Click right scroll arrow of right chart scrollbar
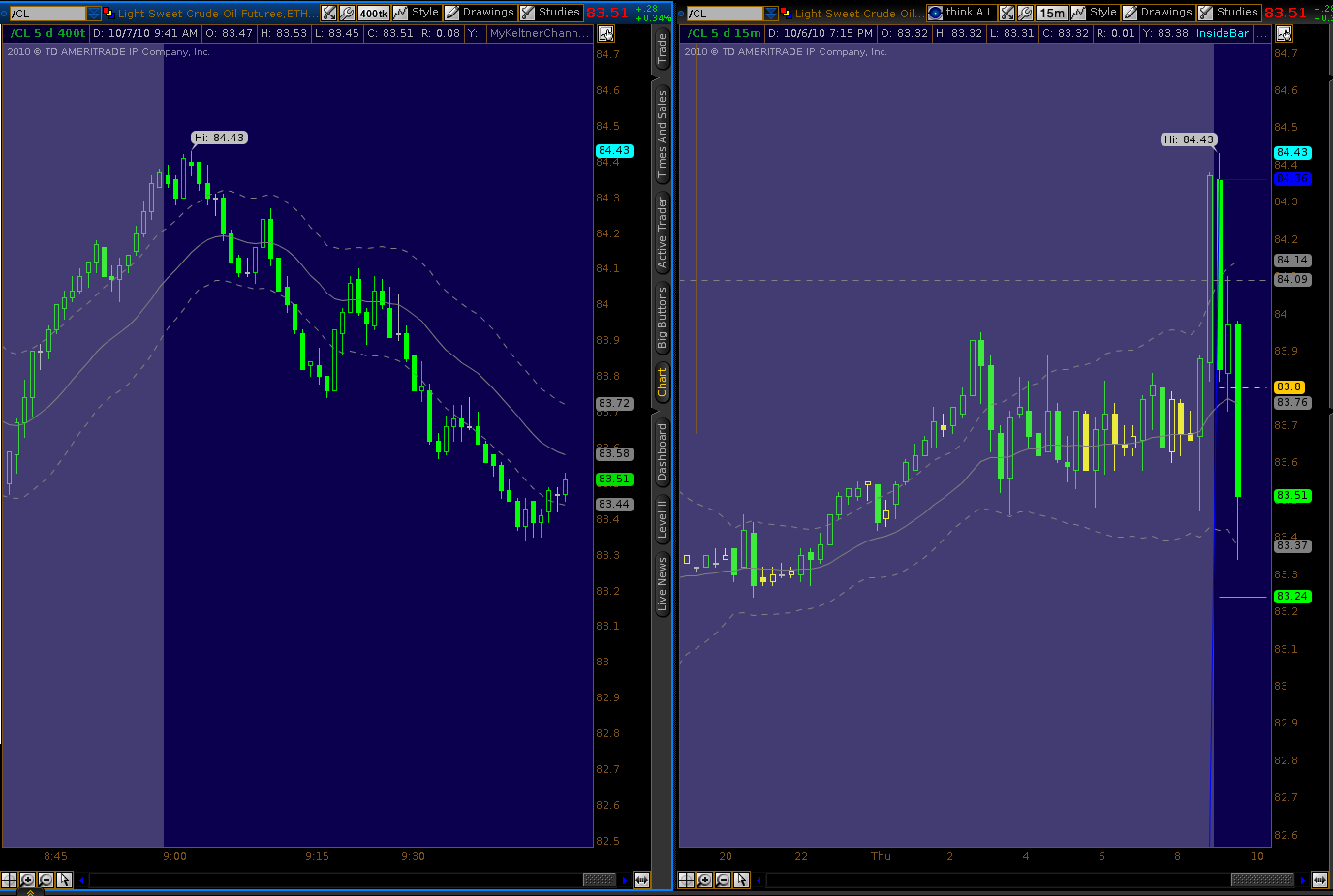The image size is (1333, 896). click(1303, 880)
